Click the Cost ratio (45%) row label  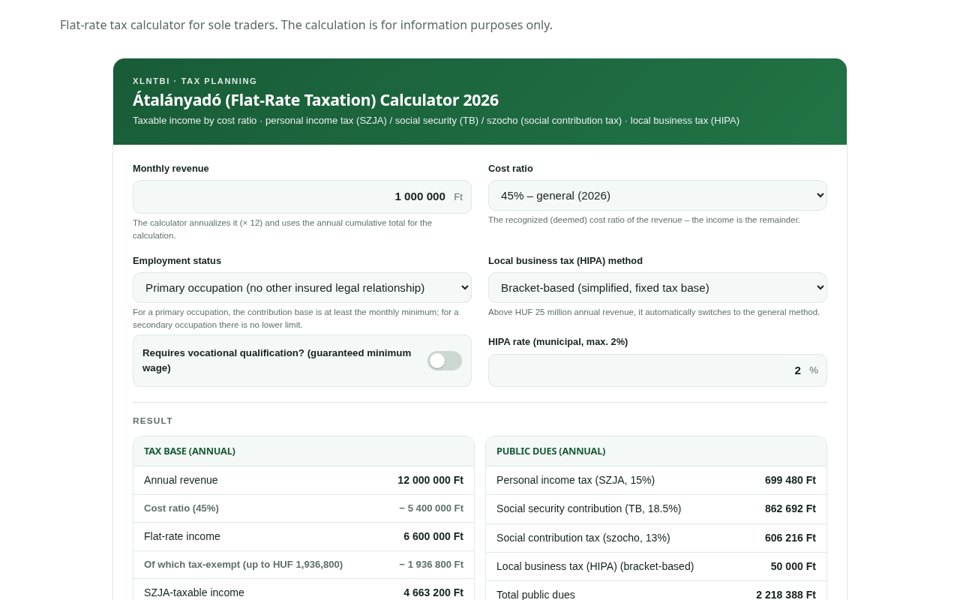pos(181,508)
